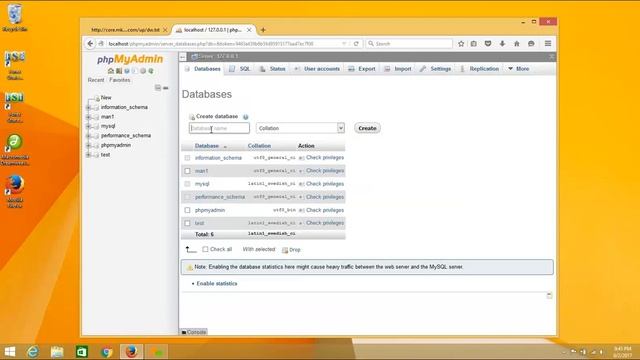This screenshot has width=640, height=360.
Task: Open Replication tab
Action: click(x=480, y=69)
